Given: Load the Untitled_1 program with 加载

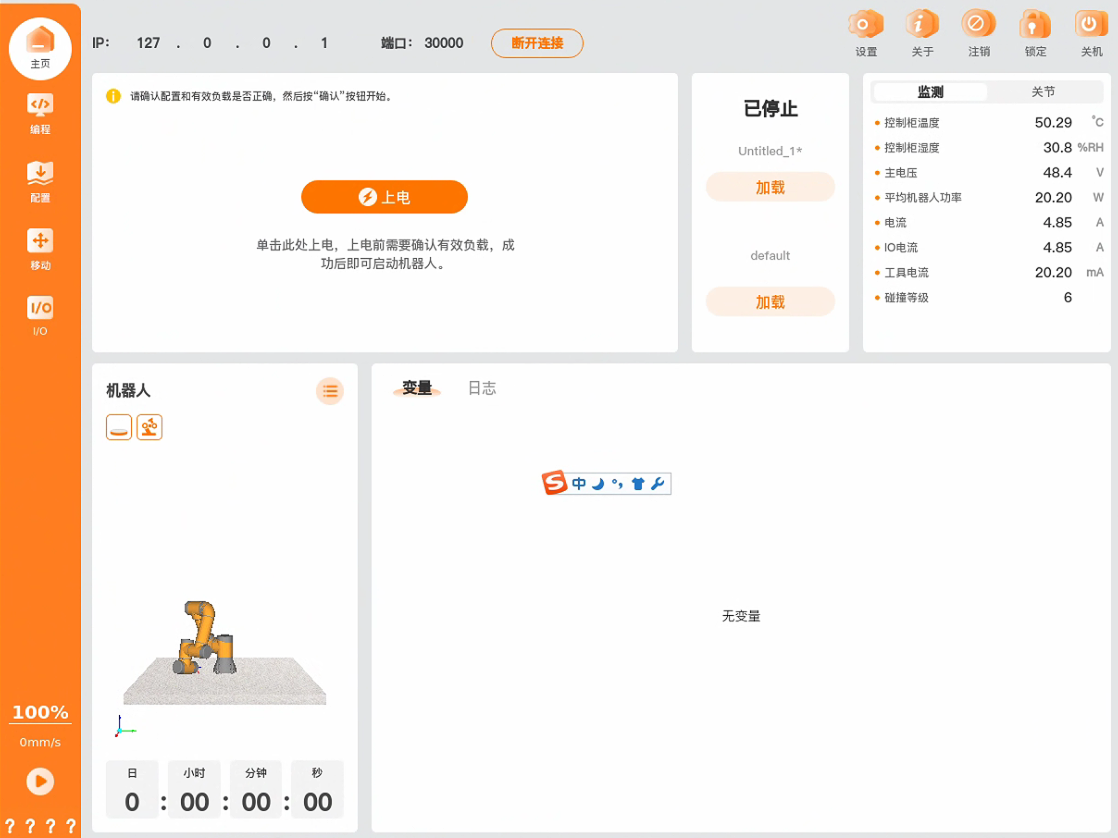Looking at the screenshot, I should tap(770, 187).
